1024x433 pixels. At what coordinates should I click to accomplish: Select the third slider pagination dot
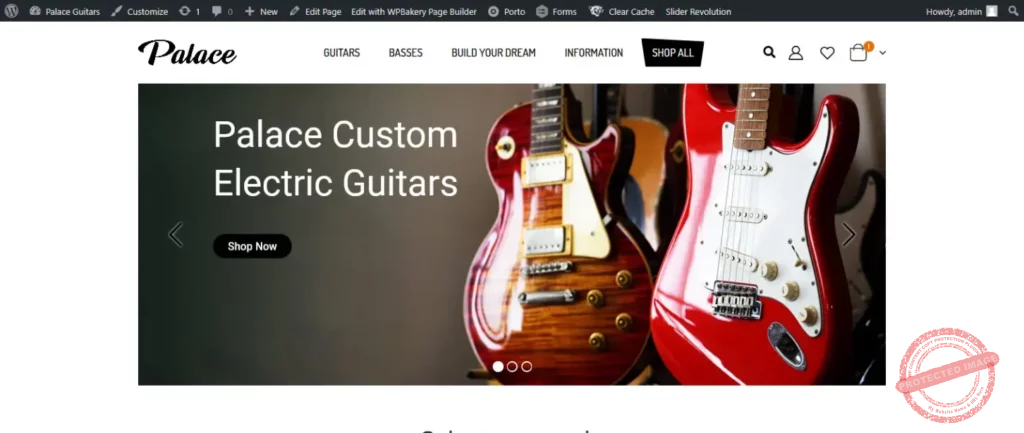pos(526,366)
